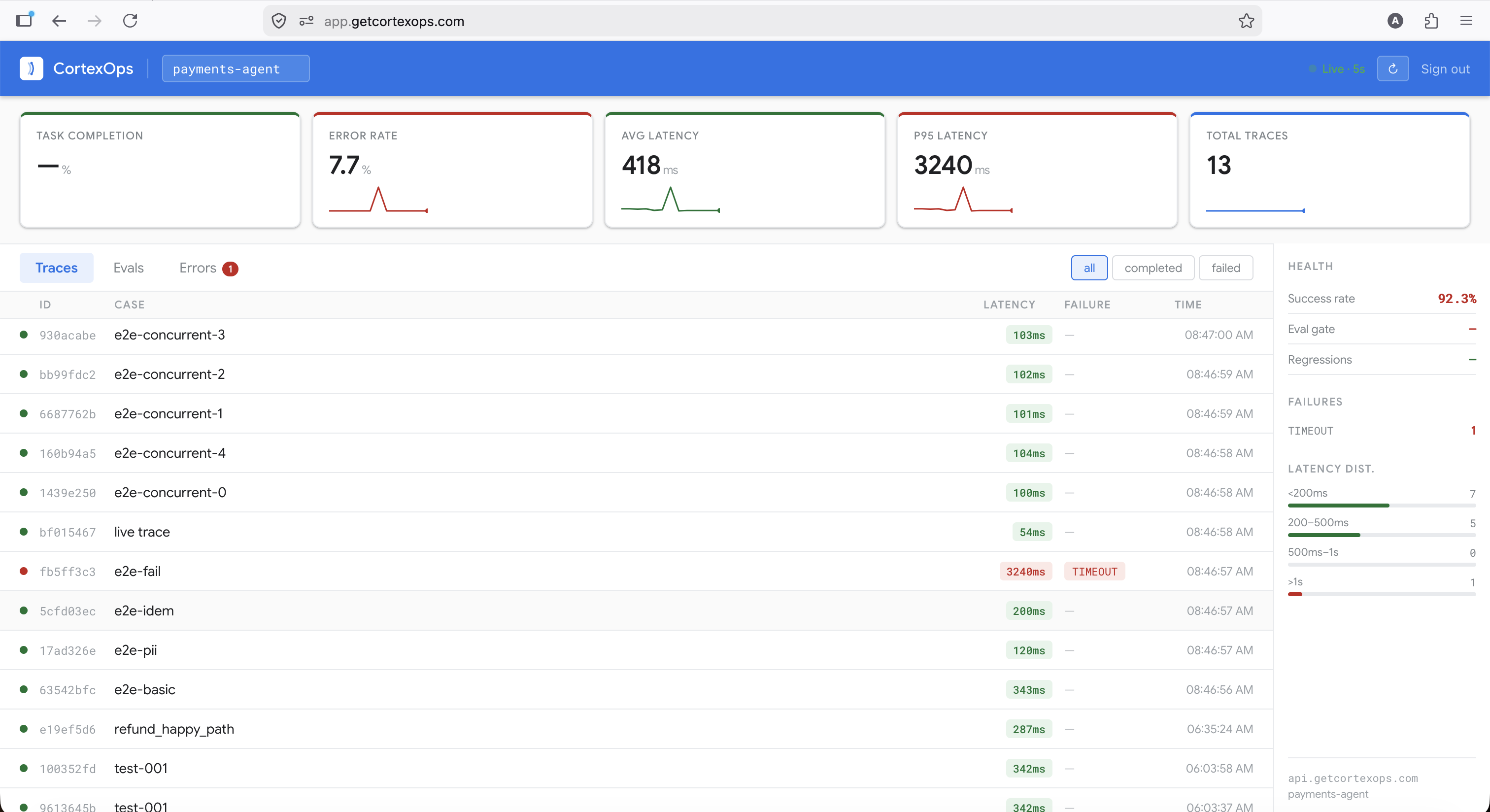Filter traces by 'completed'
Screen dimensions: 1490x812
pyautogui.click(x=1152, y=268)
